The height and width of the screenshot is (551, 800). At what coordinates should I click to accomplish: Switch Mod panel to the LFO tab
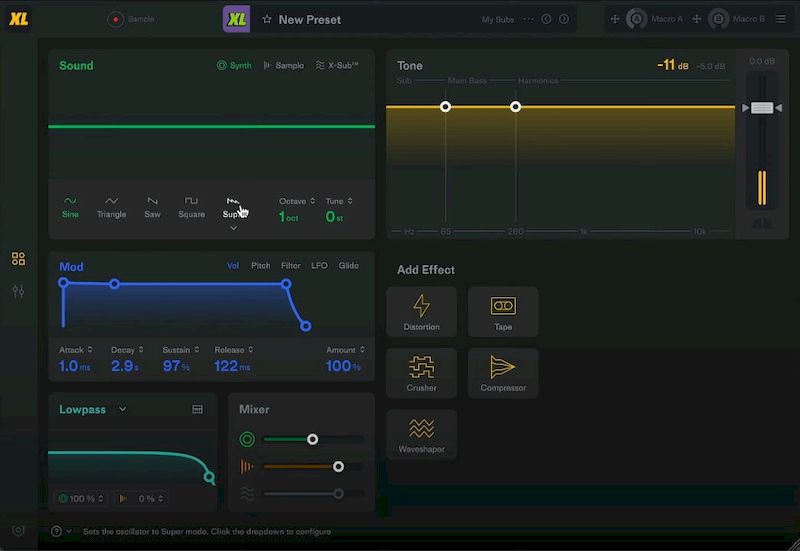319,266
